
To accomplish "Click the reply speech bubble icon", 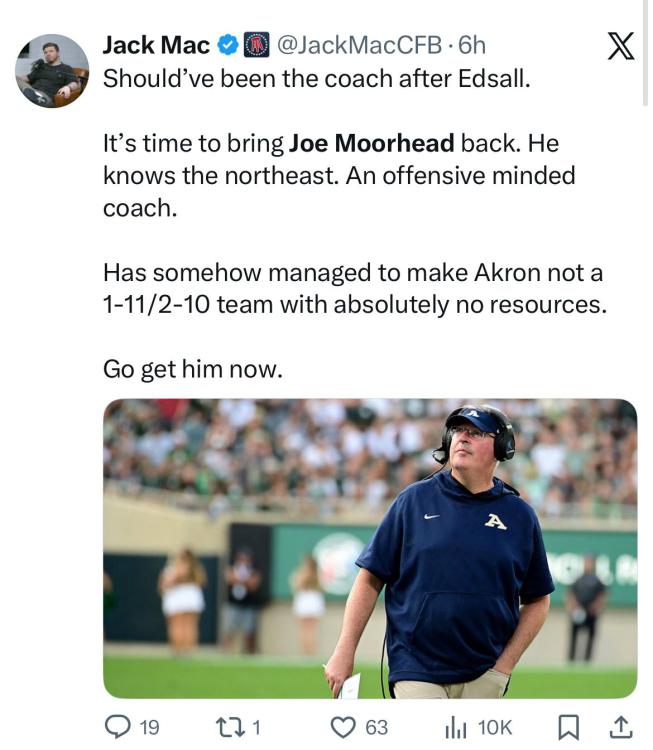I will 116,727.
